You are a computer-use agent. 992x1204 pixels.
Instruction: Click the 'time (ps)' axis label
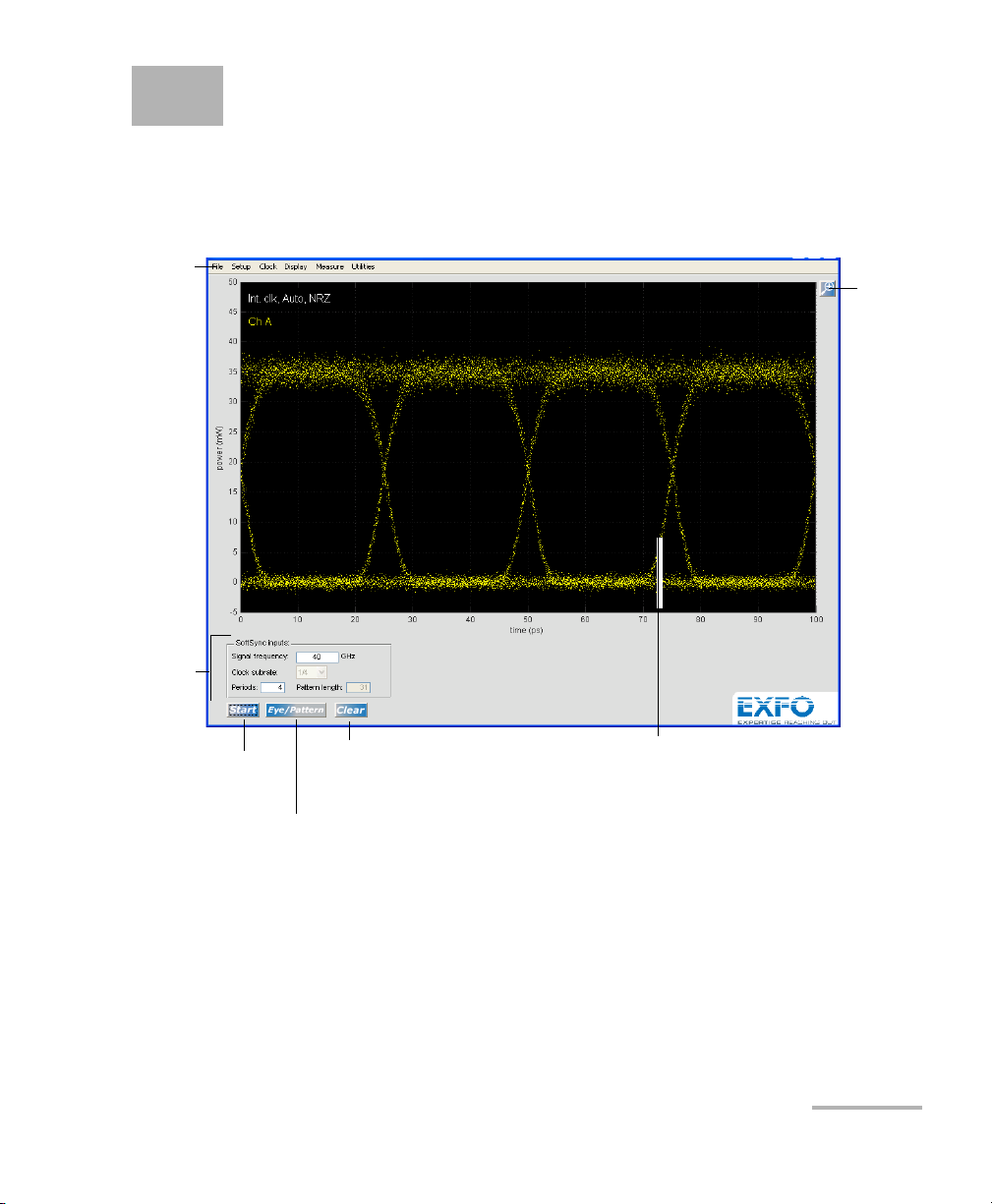[x=529, y=630]
